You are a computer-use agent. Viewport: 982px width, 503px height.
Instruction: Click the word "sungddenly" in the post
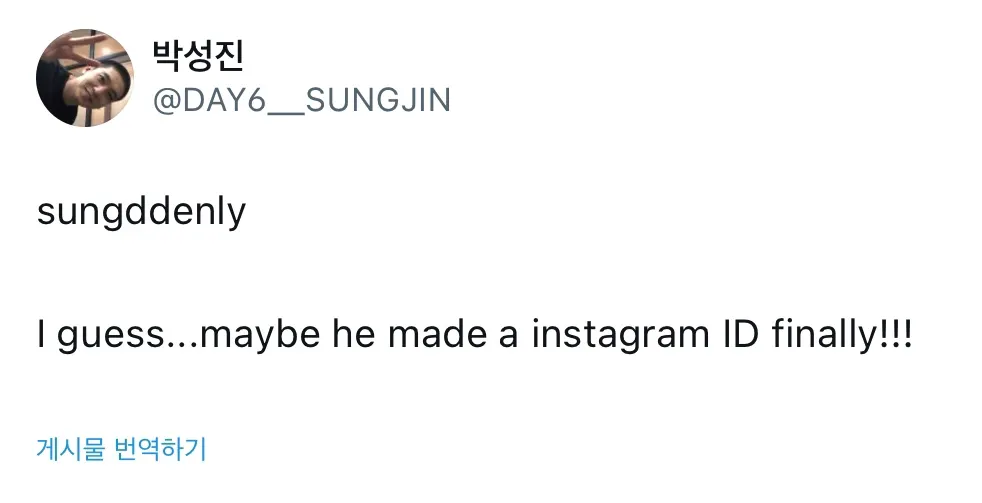[141, 215]
